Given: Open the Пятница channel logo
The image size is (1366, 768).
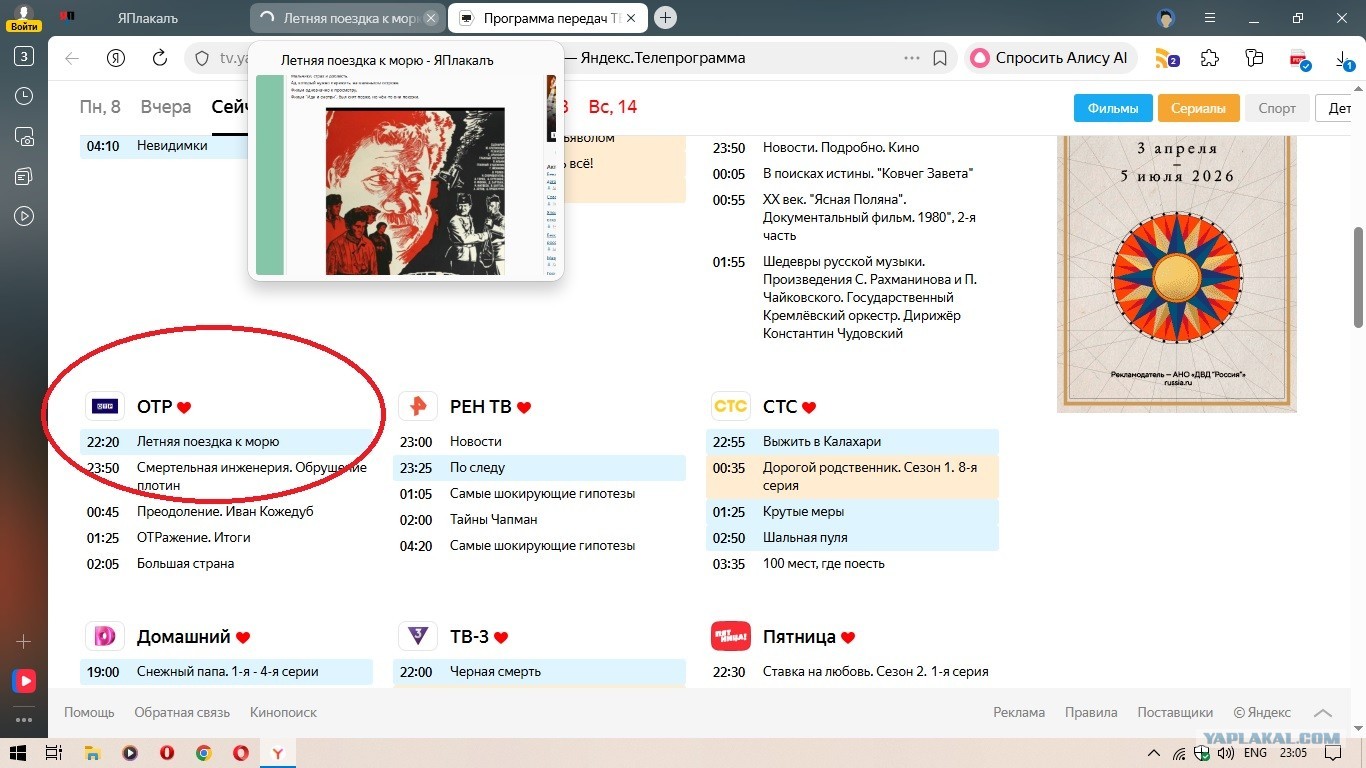Looking at the screenshot, I should (731, 637).
